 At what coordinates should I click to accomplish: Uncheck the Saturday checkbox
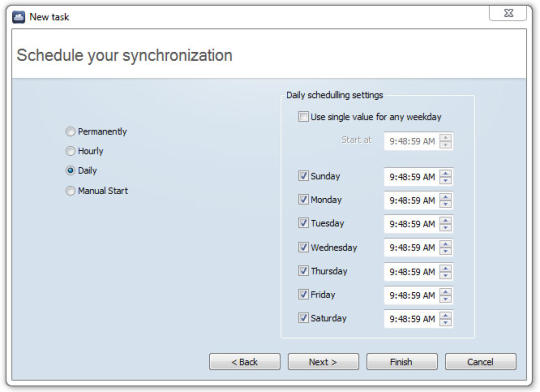pyautogui.click(x=303, y=318)
